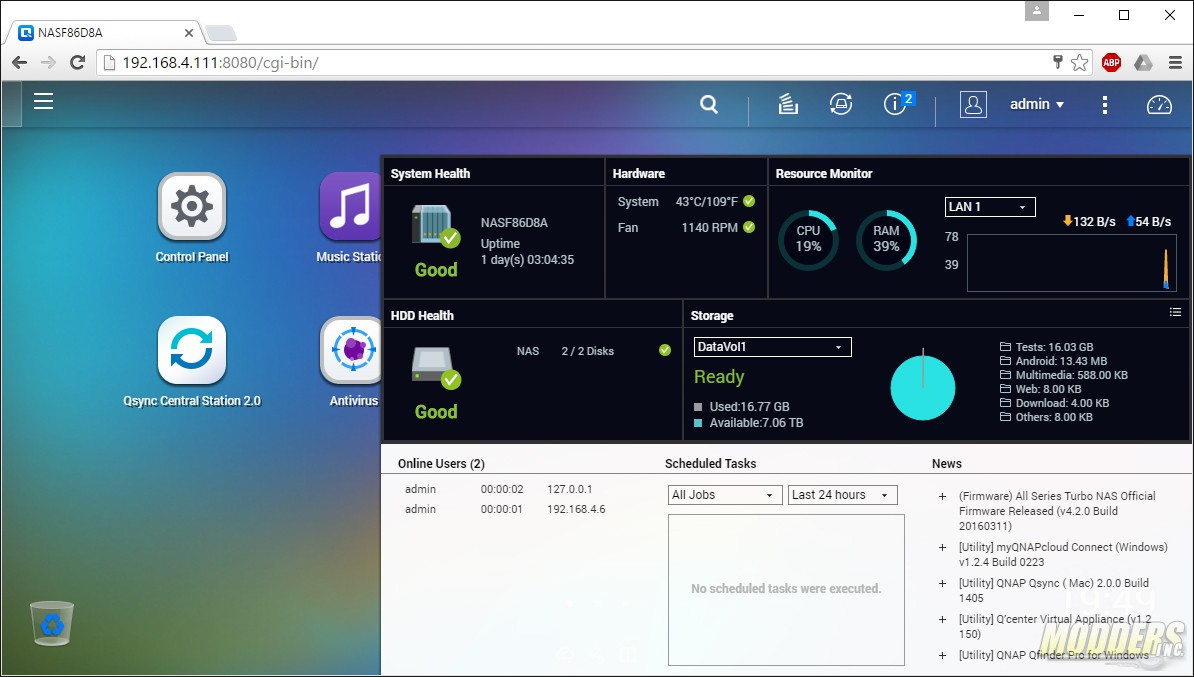Click the Storage panel header
The image size is (1194, 677).
[x=712, y=315]
